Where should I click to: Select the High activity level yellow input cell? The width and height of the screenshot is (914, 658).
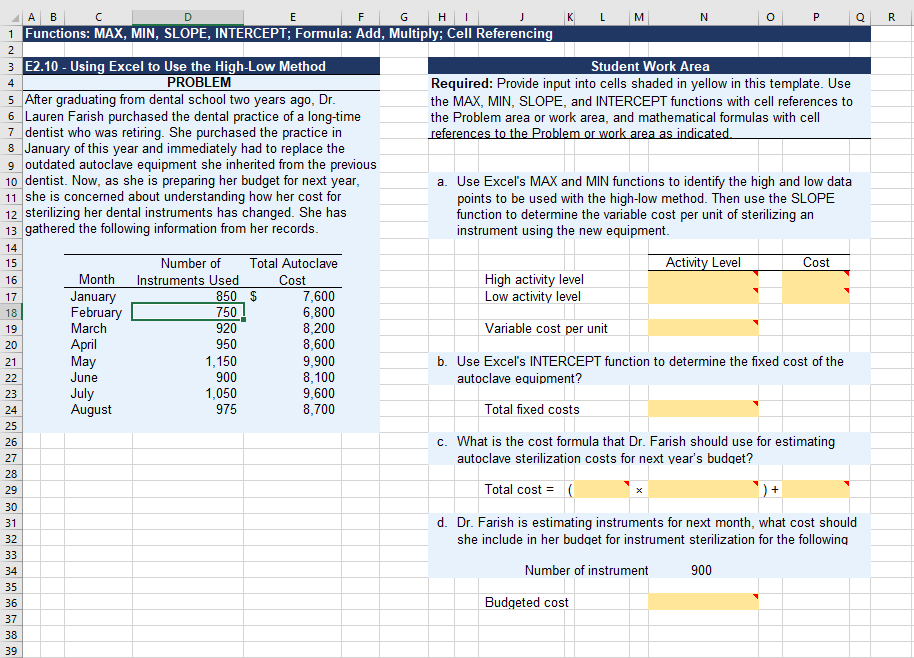tap(700, 282)
